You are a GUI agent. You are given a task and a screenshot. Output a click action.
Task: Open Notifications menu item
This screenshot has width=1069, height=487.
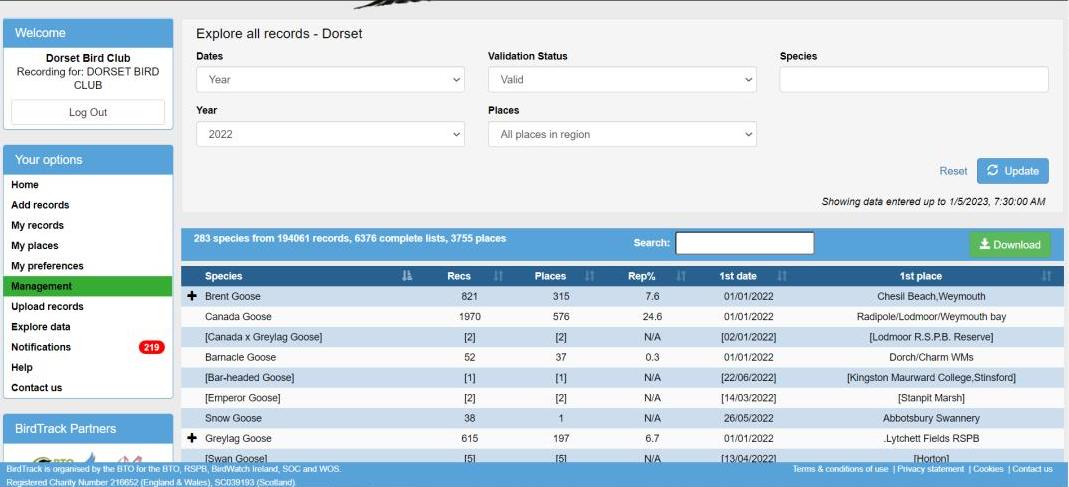(41, 347)
